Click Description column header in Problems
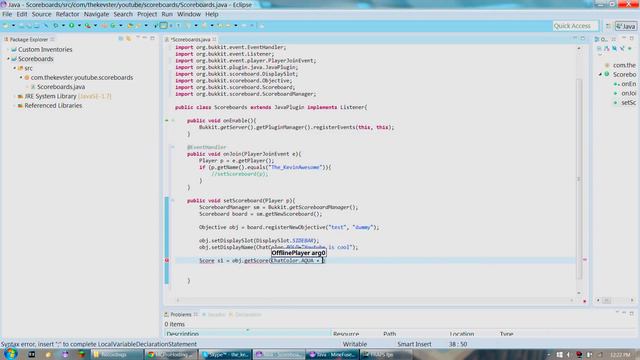640x360 pixels. 247,334
